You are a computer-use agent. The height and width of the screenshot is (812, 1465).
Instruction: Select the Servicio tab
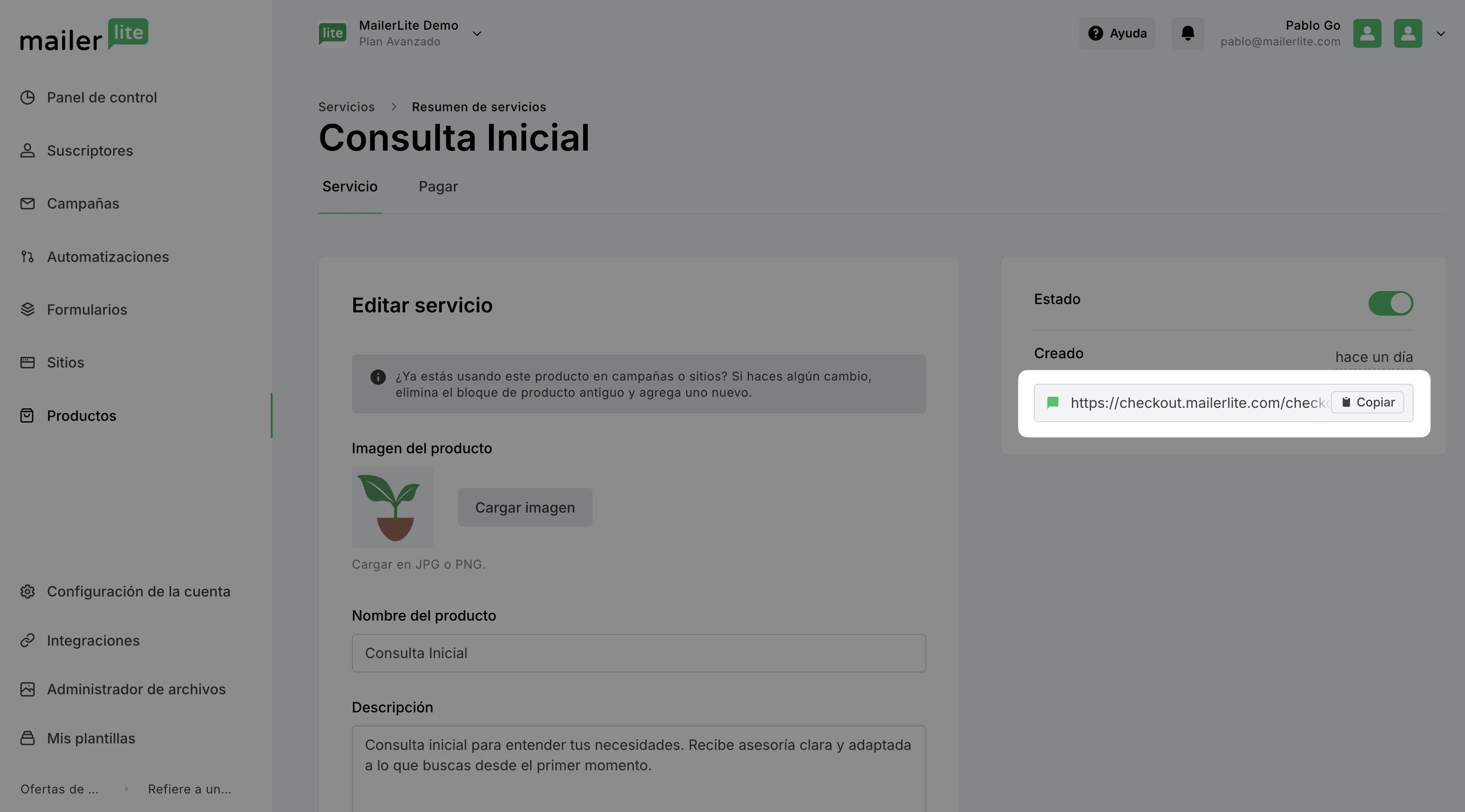tap(350, 186)
